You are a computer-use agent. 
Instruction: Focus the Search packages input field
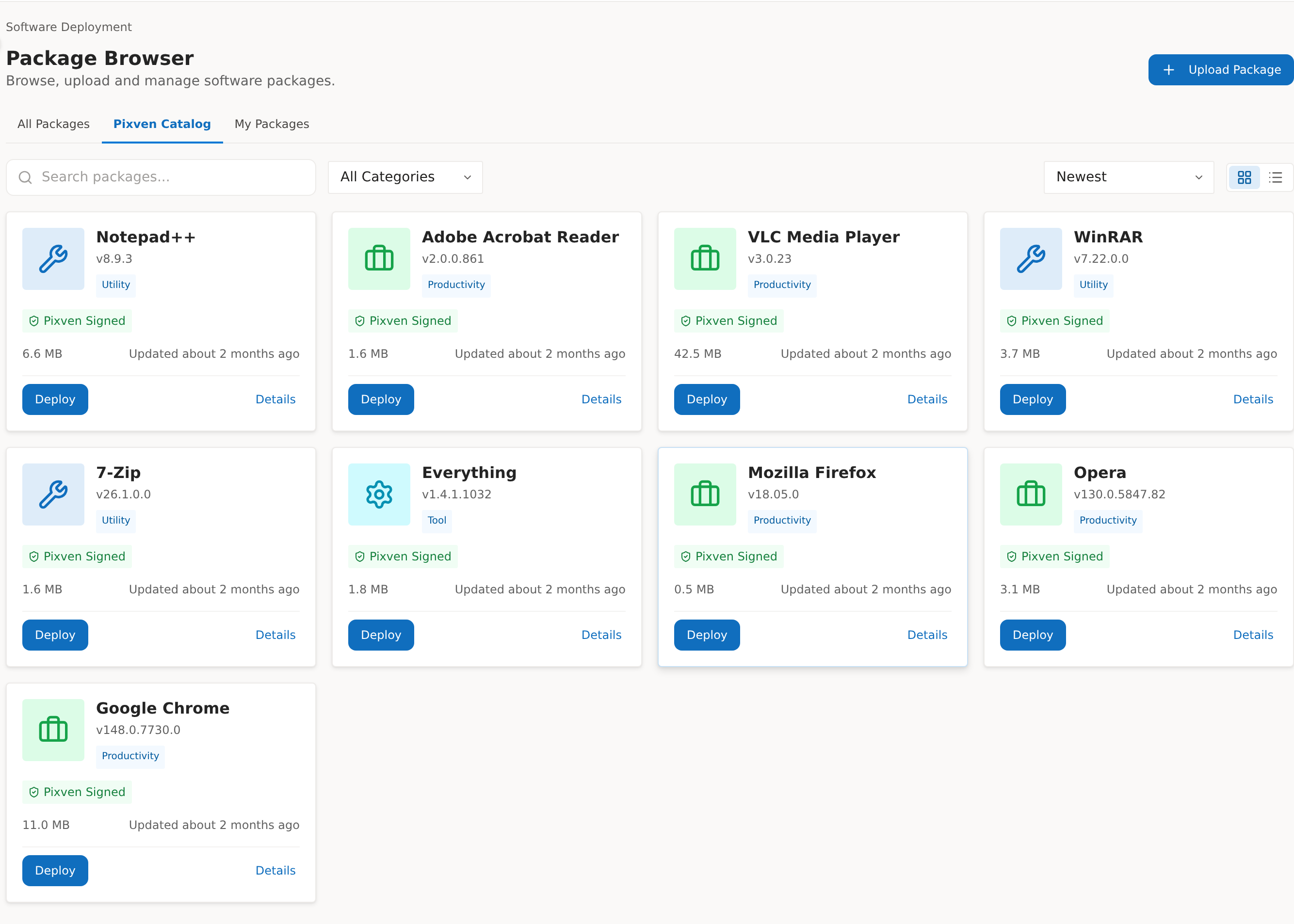pyautogui.click(x=161, y=177)
